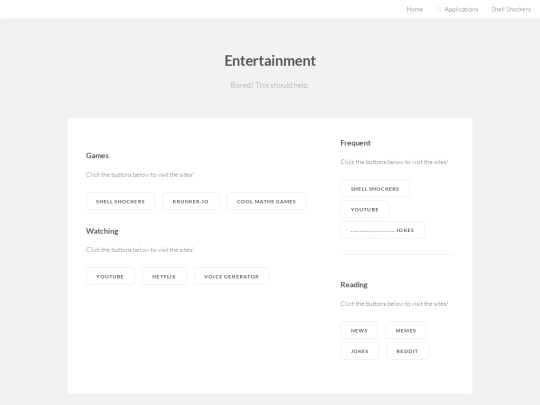Click the small icon beside Applications
540x405 pixels.
[439, 10]
